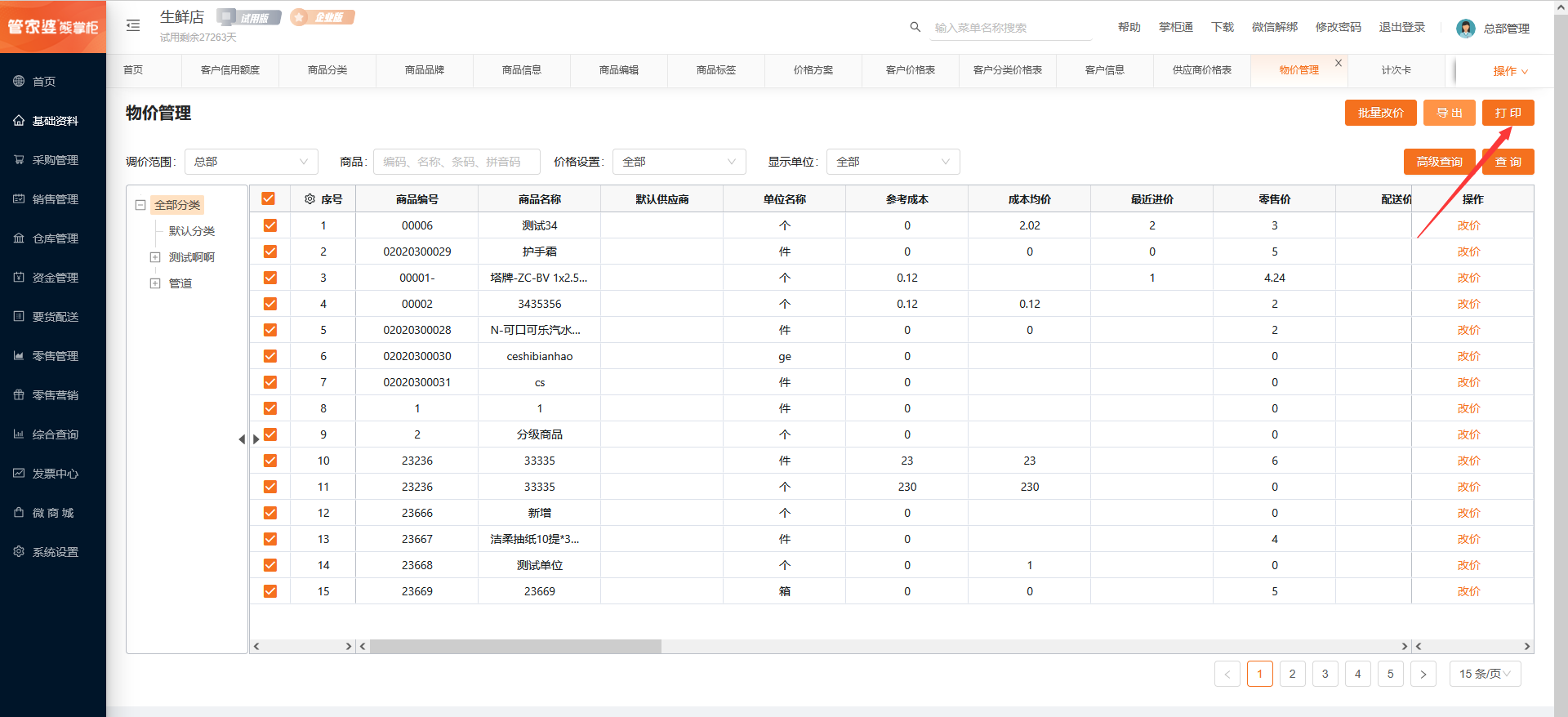This screenshot has height=717, width=1568.
Task: Expand the category panel with the right arrow
Action: click(256, 439)
